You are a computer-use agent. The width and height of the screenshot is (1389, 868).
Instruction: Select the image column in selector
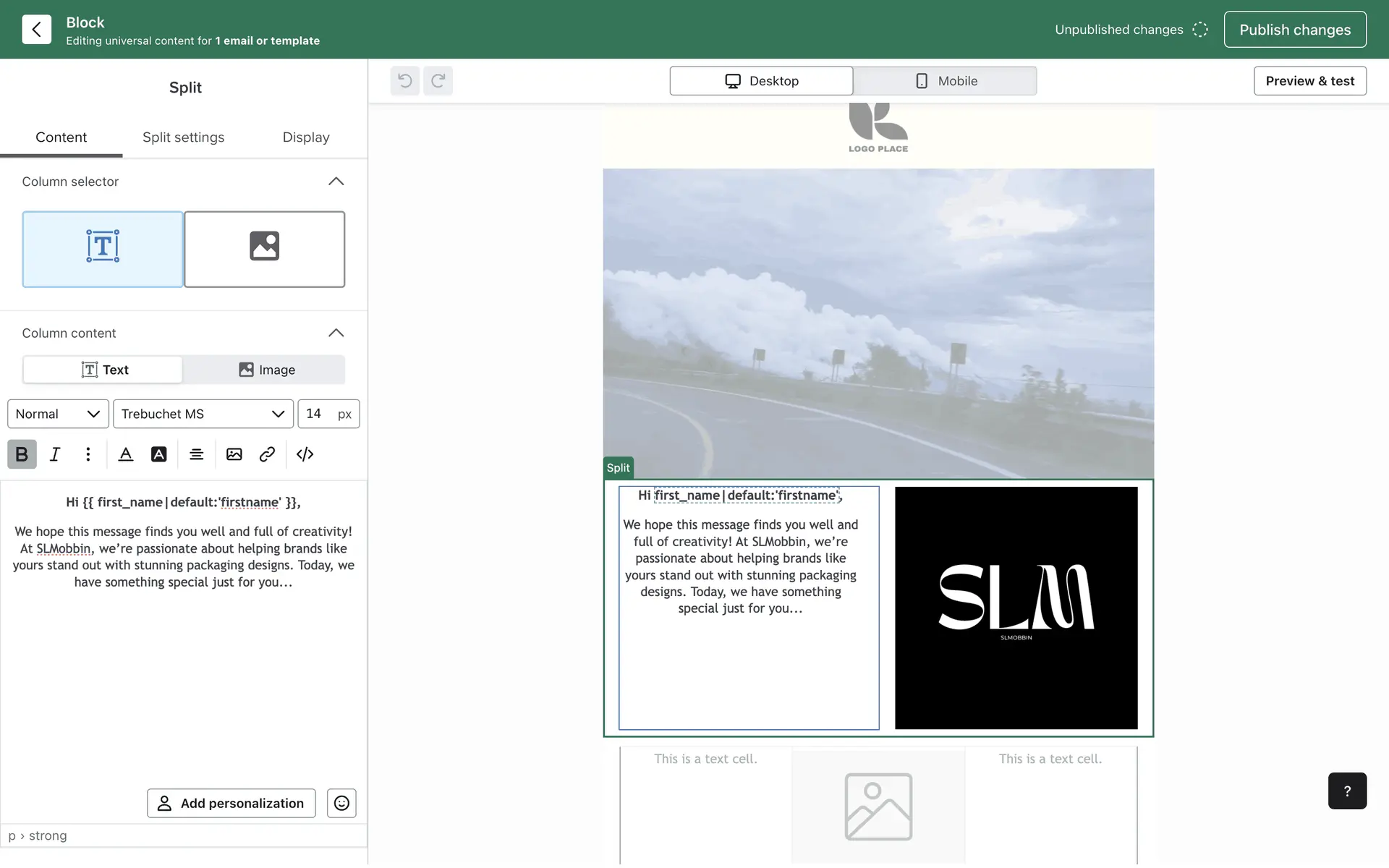click(265, 249)
